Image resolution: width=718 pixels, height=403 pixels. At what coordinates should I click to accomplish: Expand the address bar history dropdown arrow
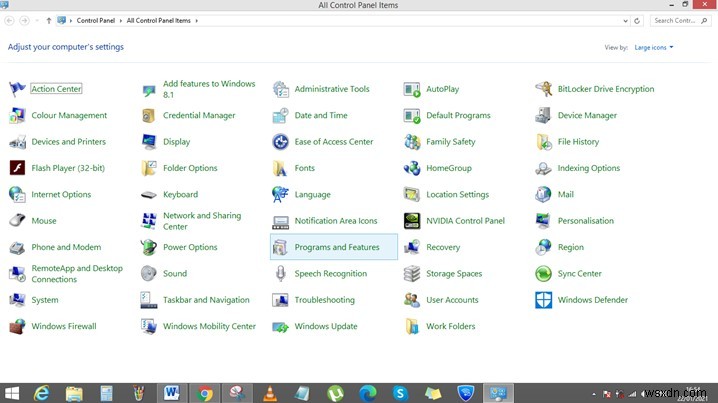[x=625, y=21]
